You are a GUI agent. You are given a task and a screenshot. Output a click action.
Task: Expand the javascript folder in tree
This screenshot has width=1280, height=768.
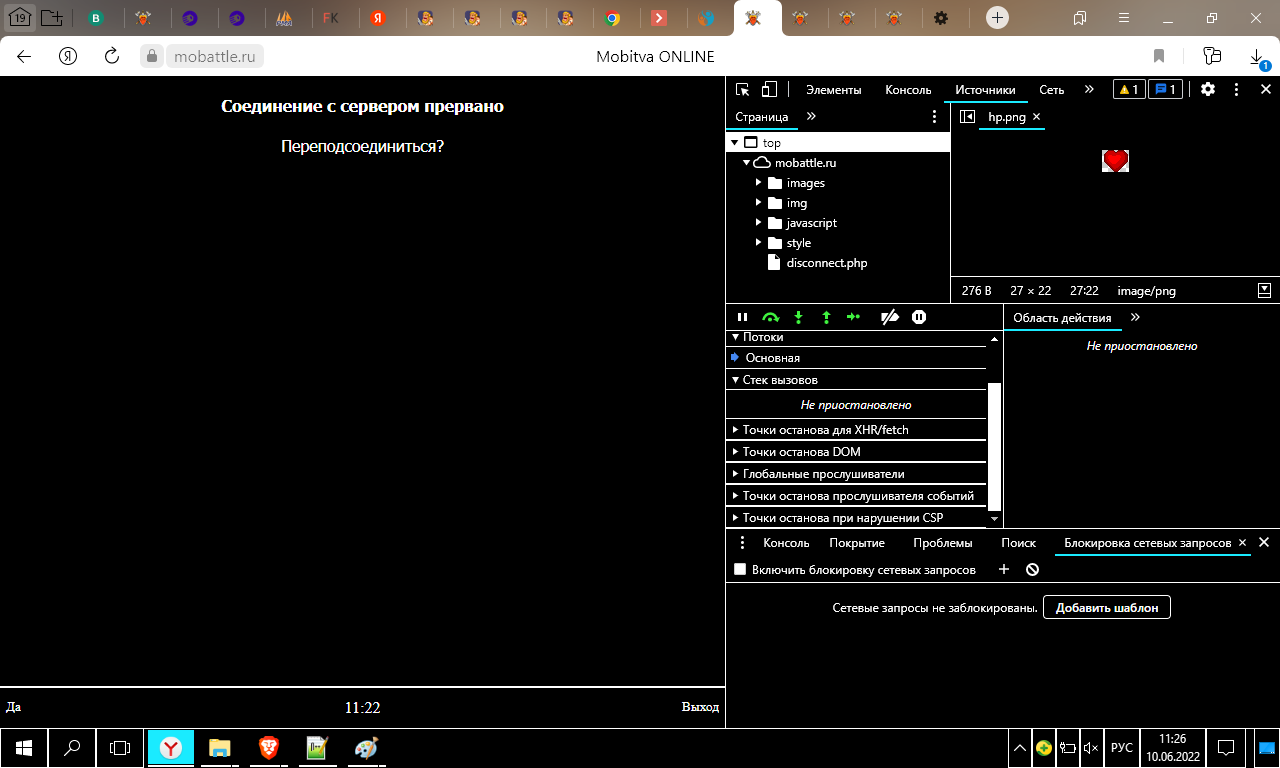pyautogui.click(x=759, y=223)
